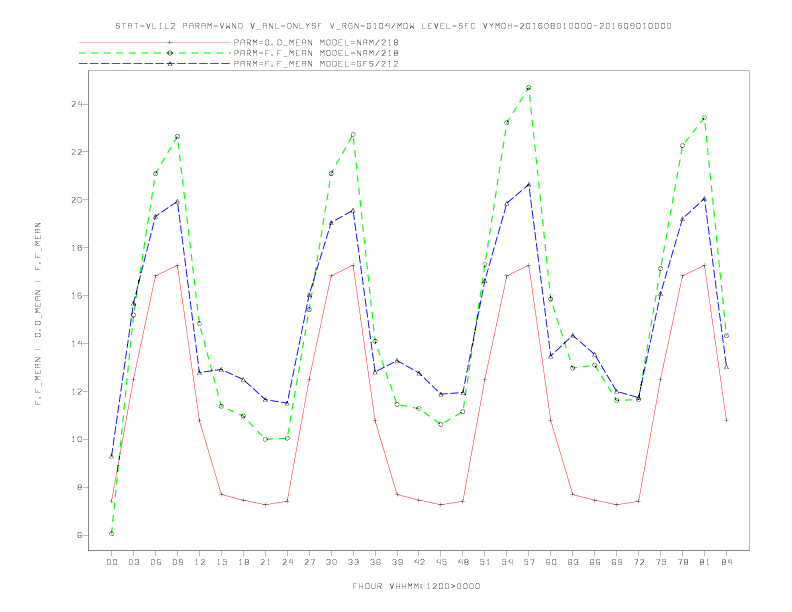This screenshot has width=792, height=612.
Task: Click the x-axis label FHOUR VHHMM:1200>0000
Action: click(x=416, y=586)
